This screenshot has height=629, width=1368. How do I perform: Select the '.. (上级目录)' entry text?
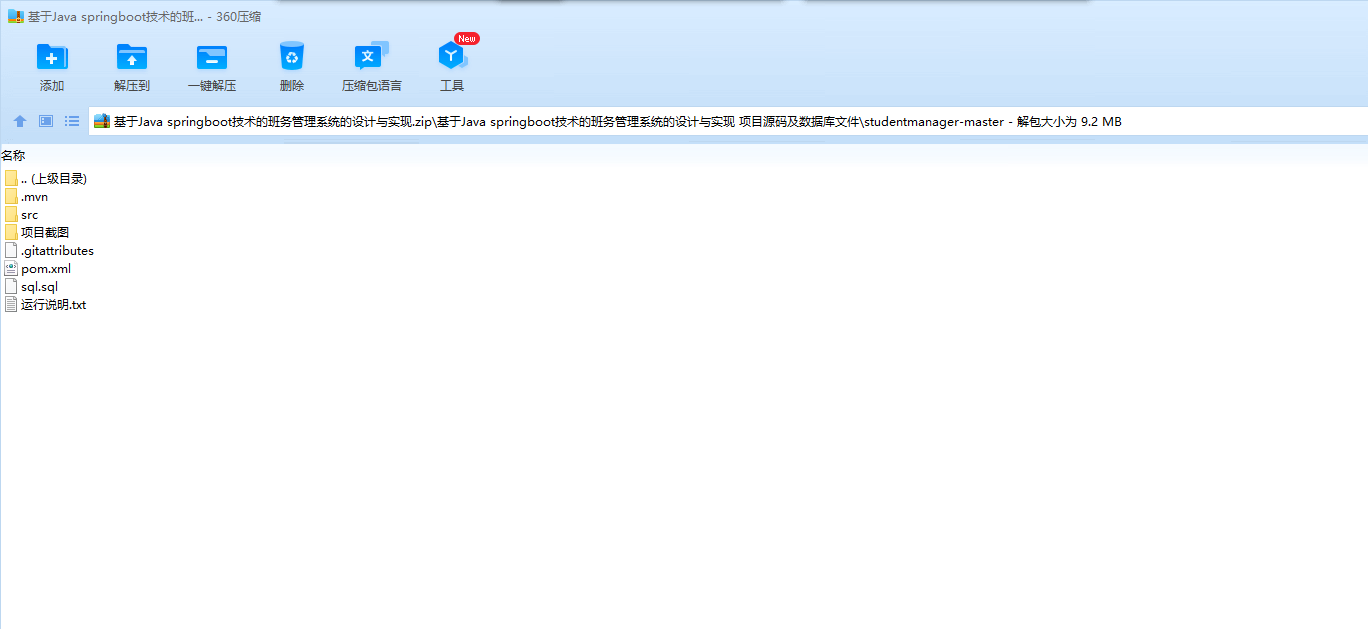click(54, 178)
